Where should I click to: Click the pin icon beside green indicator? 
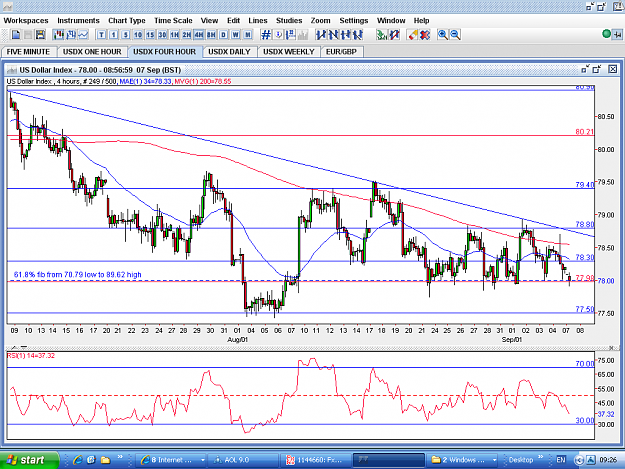pyautogui.click(x=617, y=35)
